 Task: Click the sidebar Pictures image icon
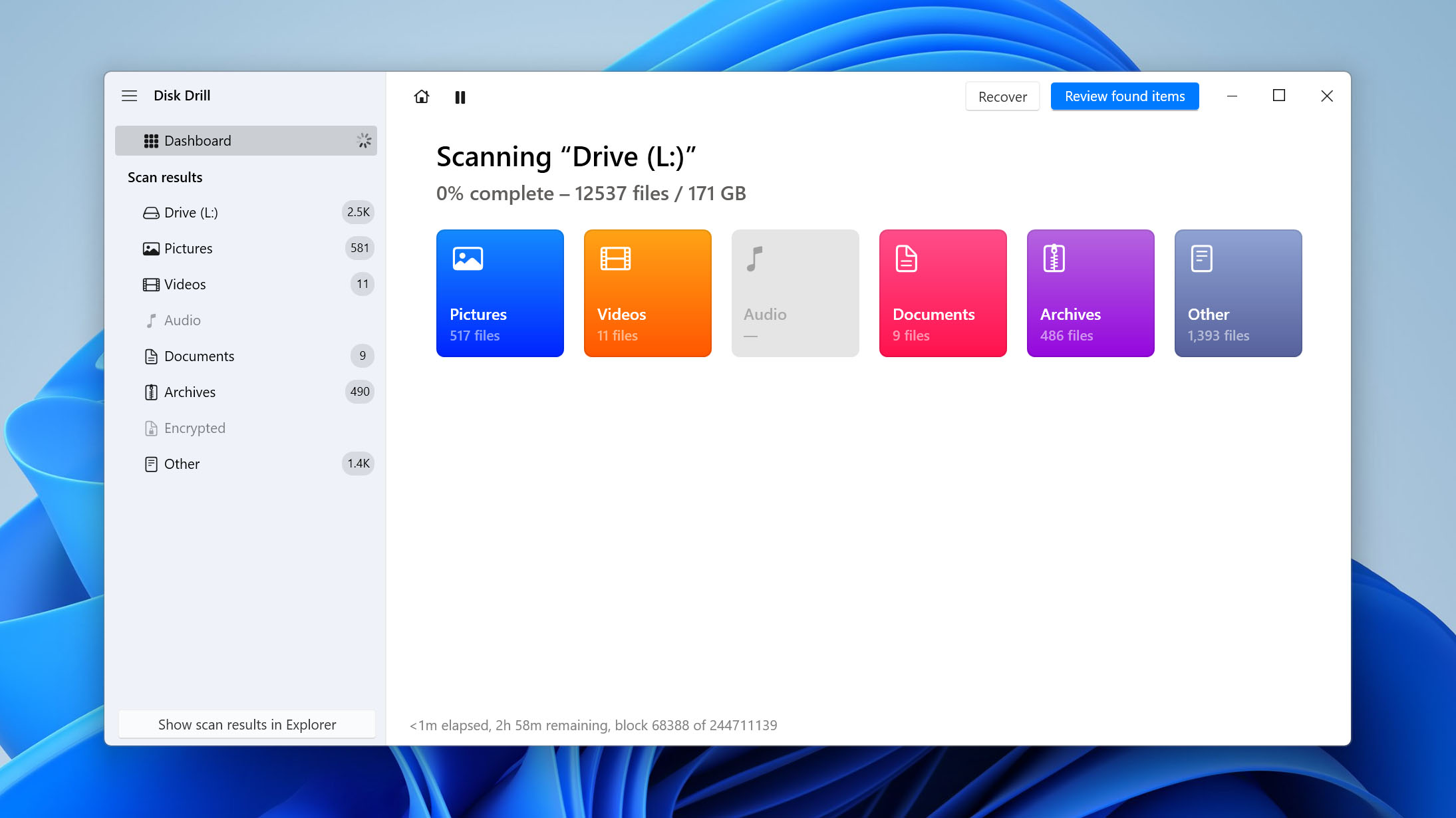coord(151,249)
